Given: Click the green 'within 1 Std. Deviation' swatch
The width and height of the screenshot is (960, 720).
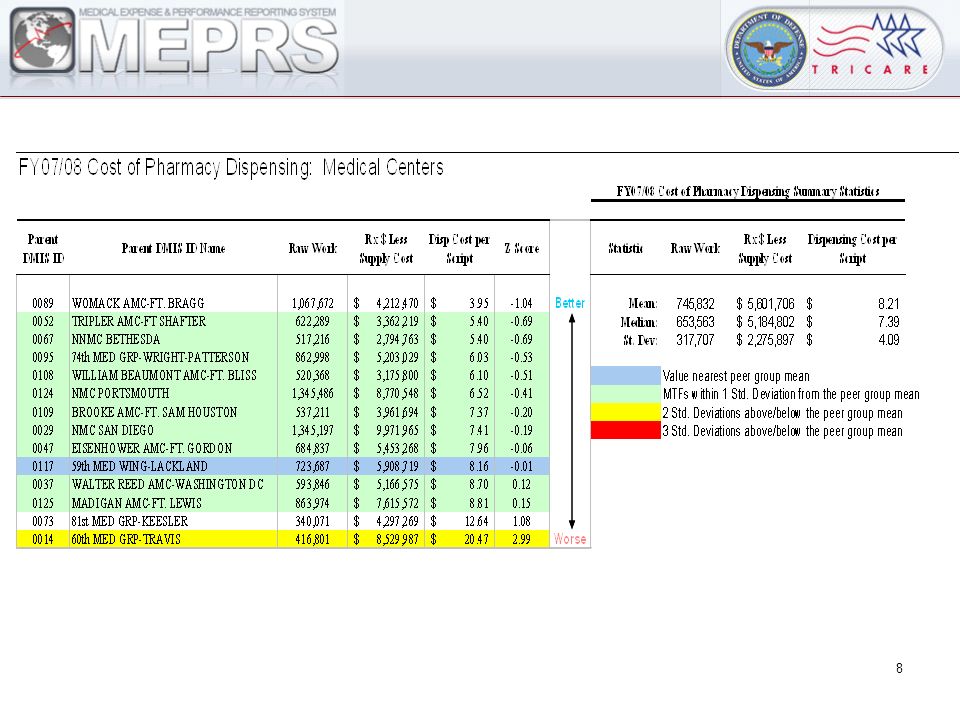Looking at the screenshot, I should tap(626, 394).
